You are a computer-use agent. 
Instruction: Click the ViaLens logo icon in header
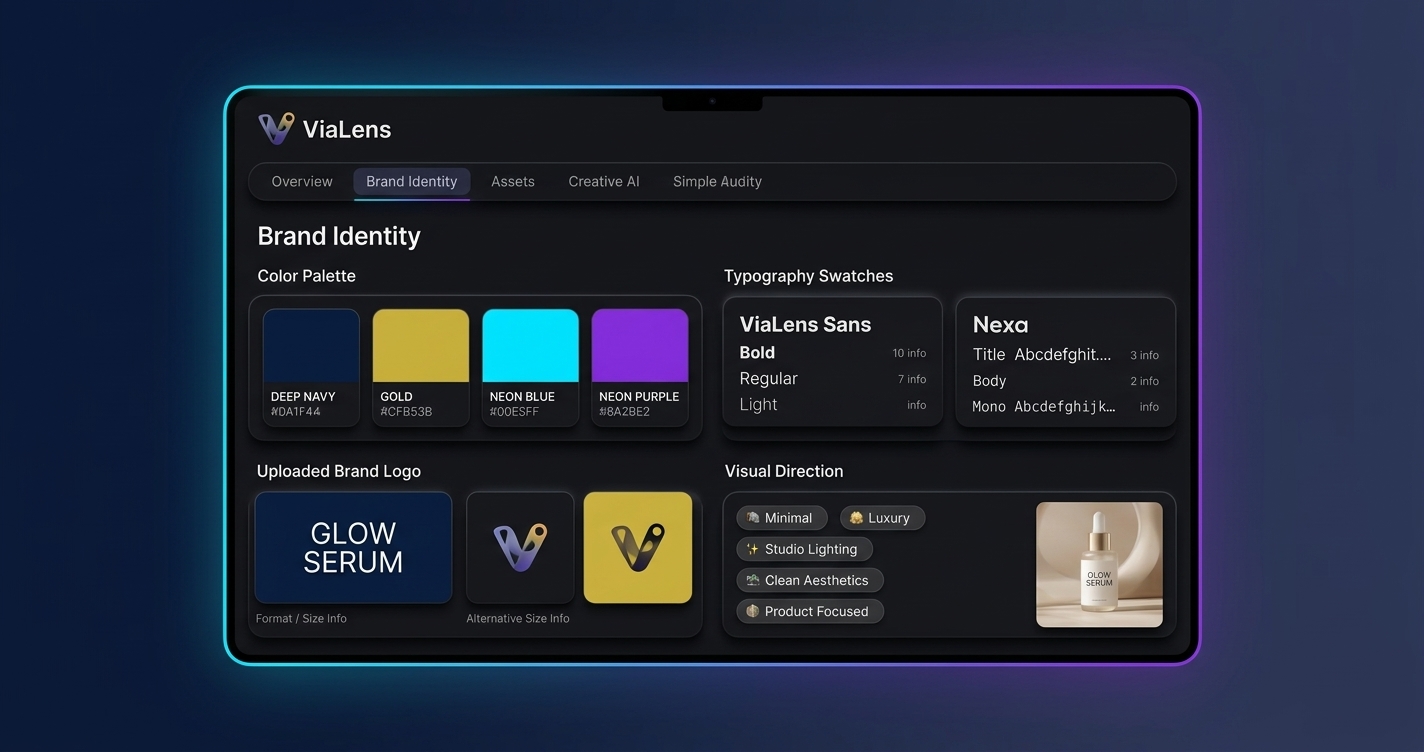click(276, 128)
